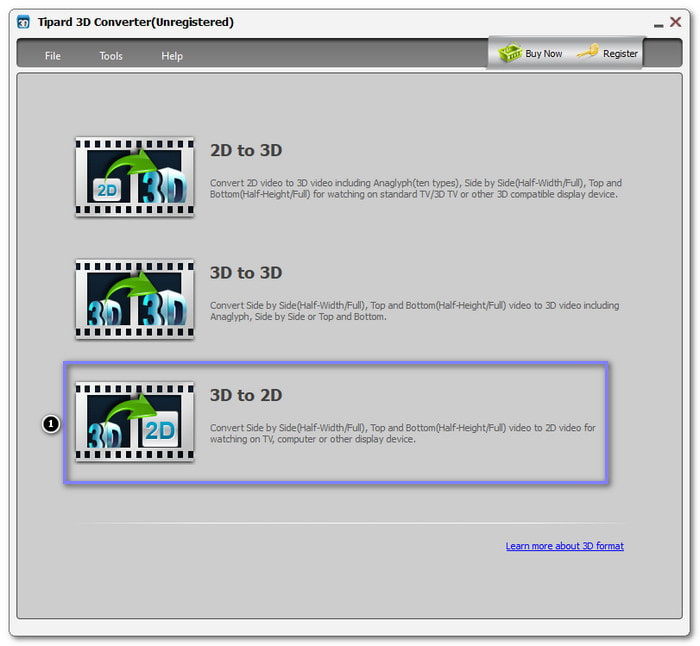Image resolution: width=700 pixels, height=646 pixels.
Task: Click the green shopping basket icon
Action: (510, 53)
